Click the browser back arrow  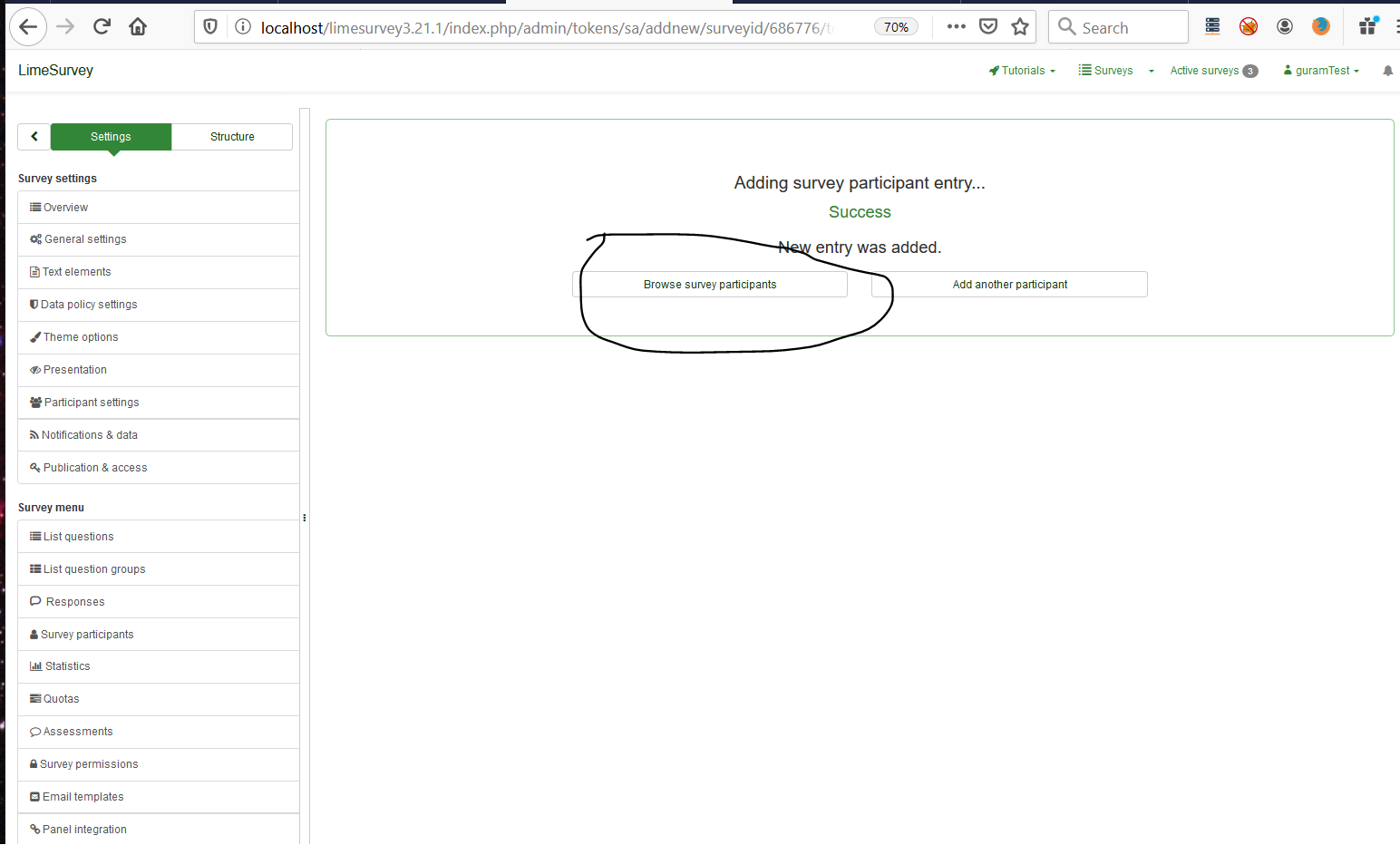(28, 27)
